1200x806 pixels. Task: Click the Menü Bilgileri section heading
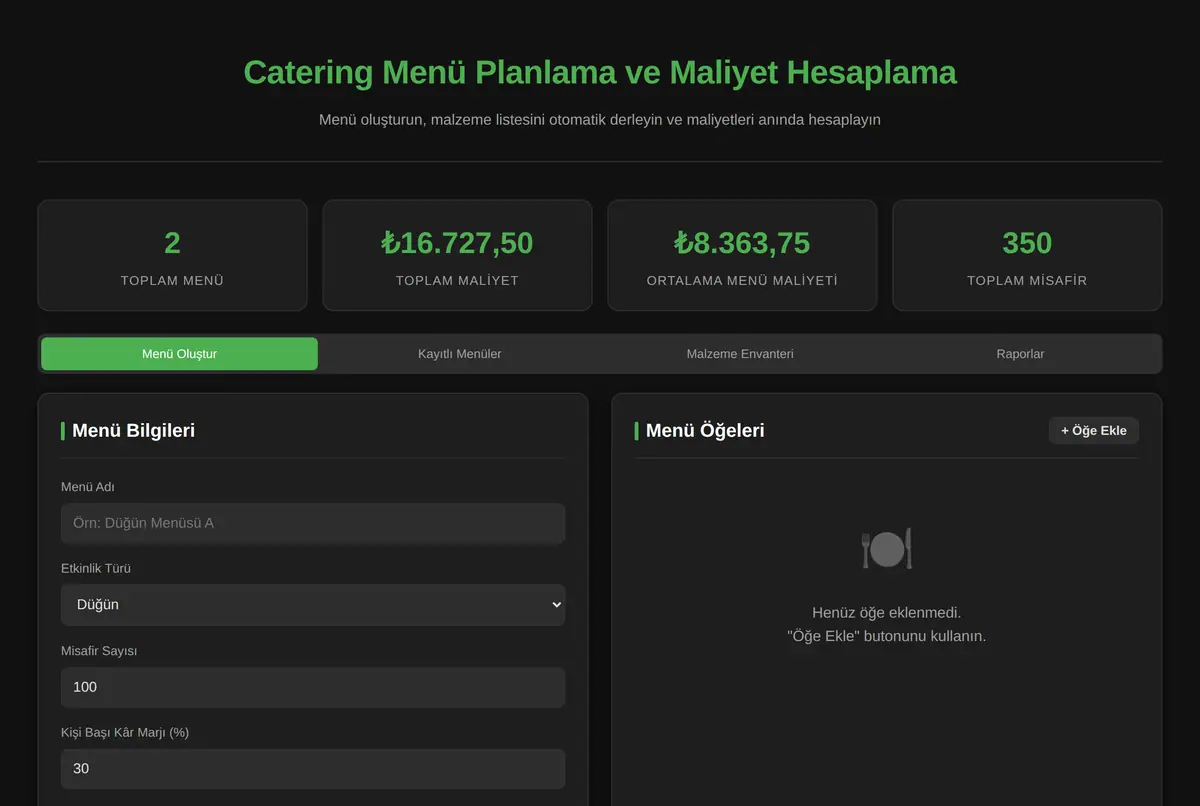pyautogui.click(x=133, y=431)
